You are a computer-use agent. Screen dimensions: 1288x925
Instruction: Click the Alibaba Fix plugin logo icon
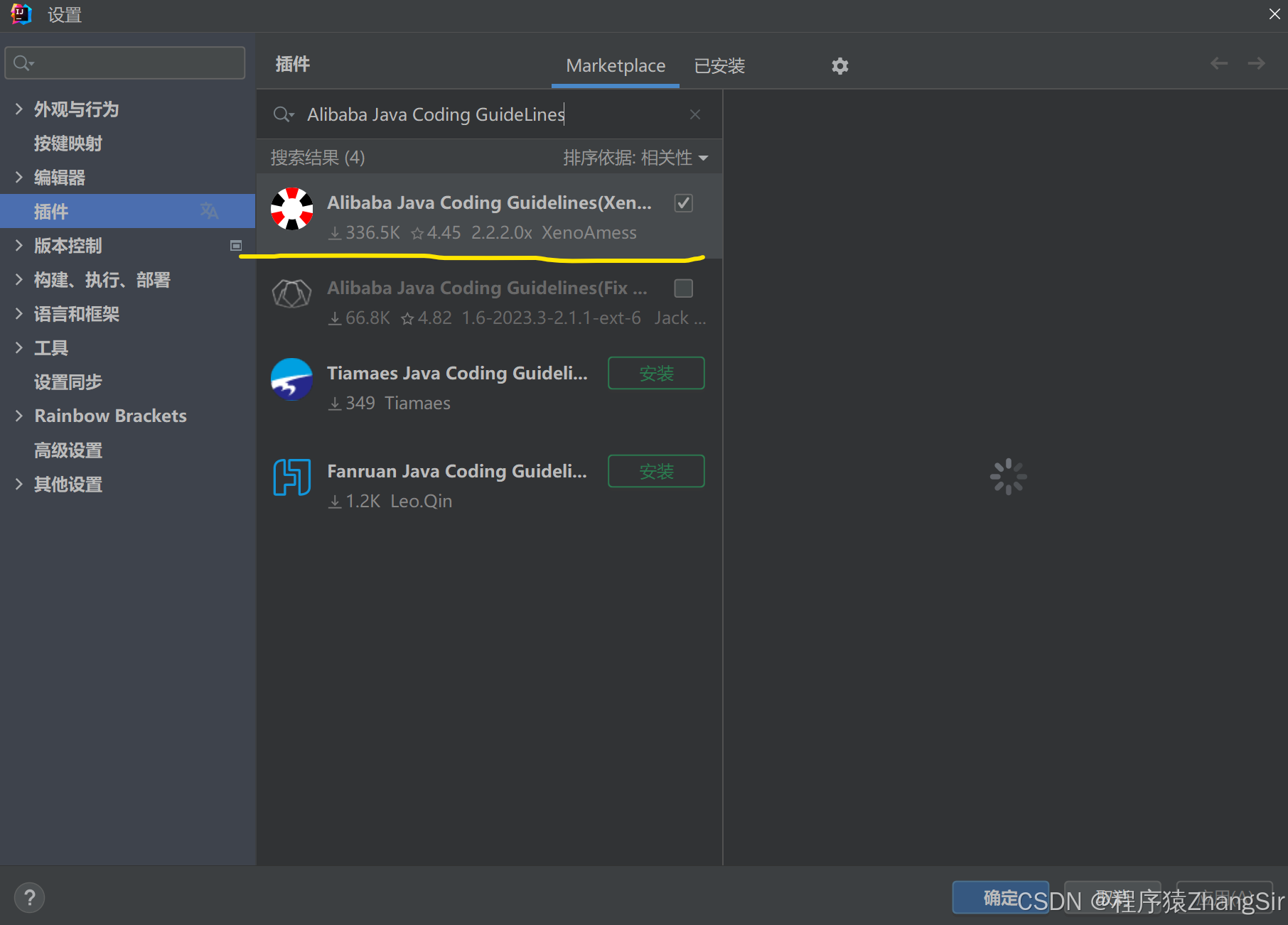pyautogui.click(x=292, y=293)
